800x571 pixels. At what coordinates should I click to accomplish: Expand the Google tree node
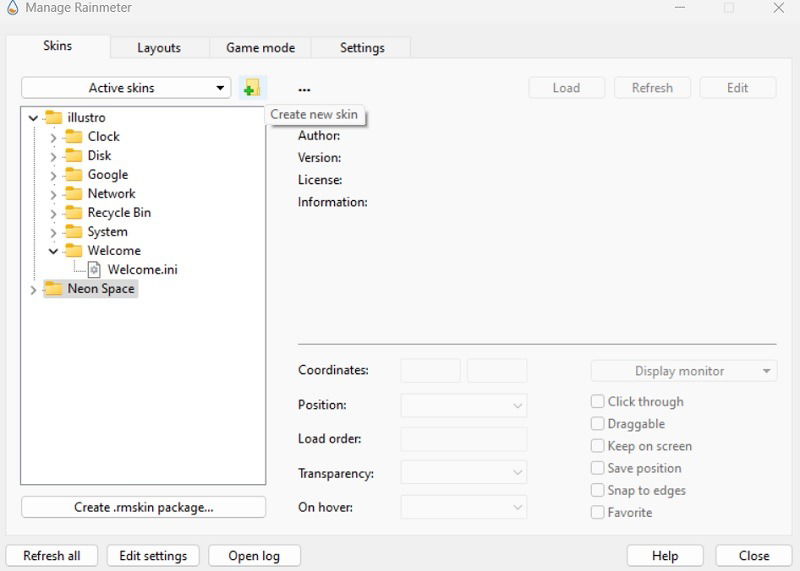point(53,176)
